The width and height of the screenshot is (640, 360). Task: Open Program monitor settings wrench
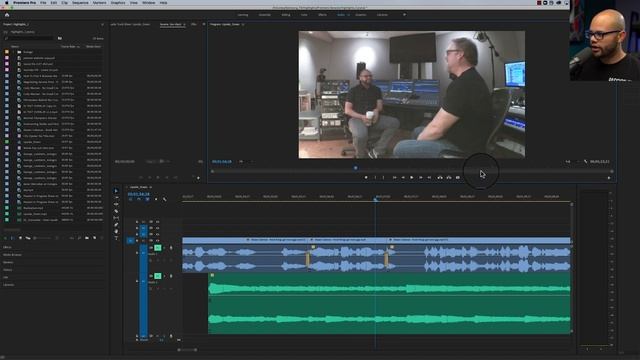click(x=585, y=162)
